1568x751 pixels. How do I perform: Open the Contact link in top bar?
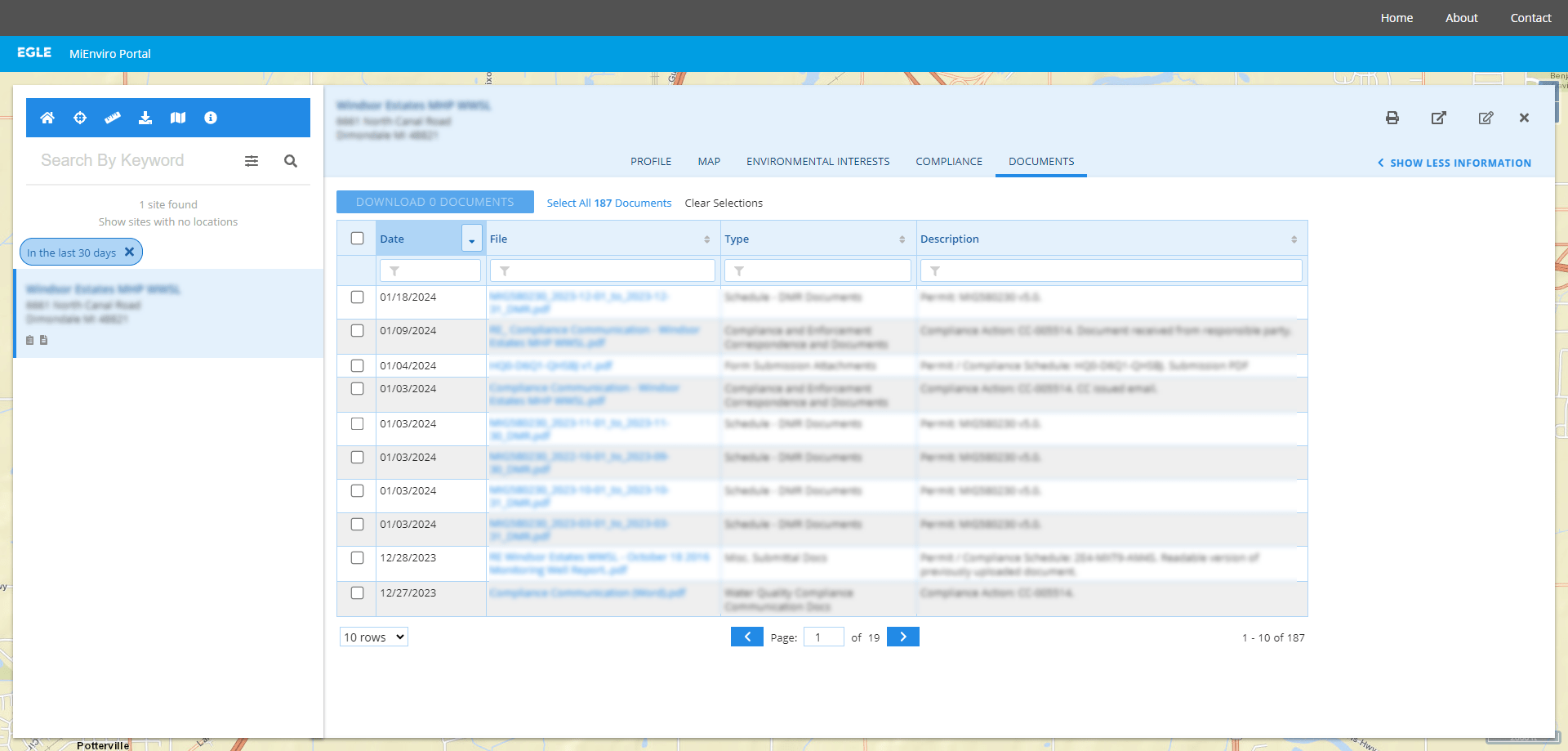click(x=1530, y=18)
